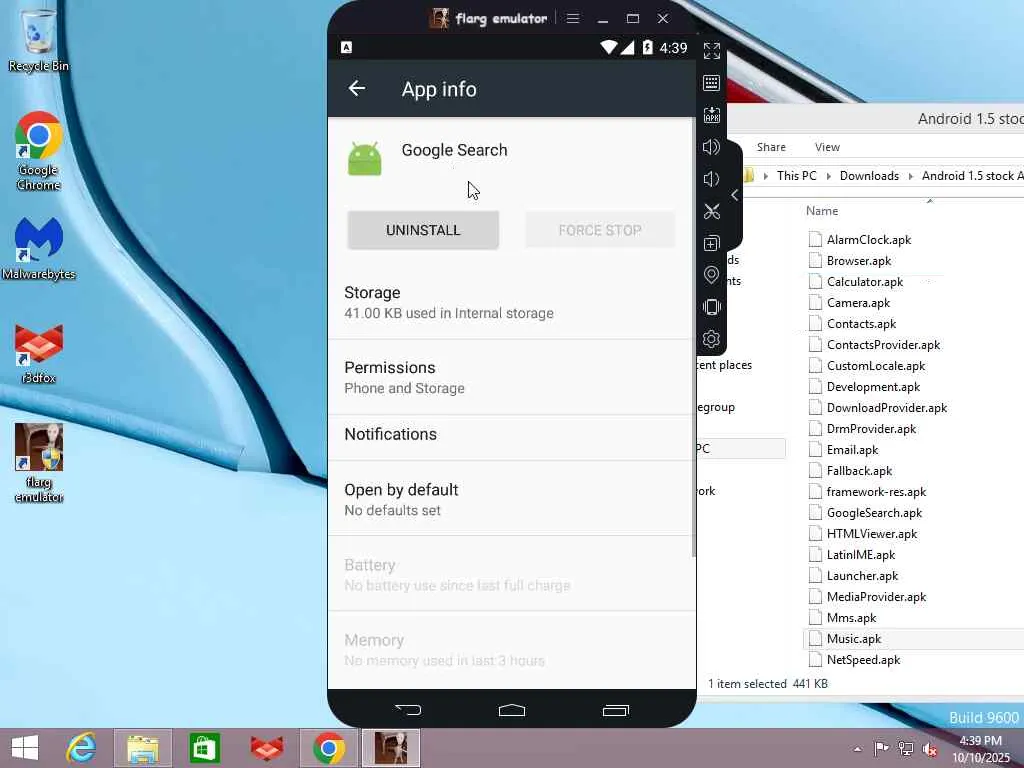Select Launcher.apk file
The width and height of the screenshot is (1024, 768).
[x=862, y=576]
